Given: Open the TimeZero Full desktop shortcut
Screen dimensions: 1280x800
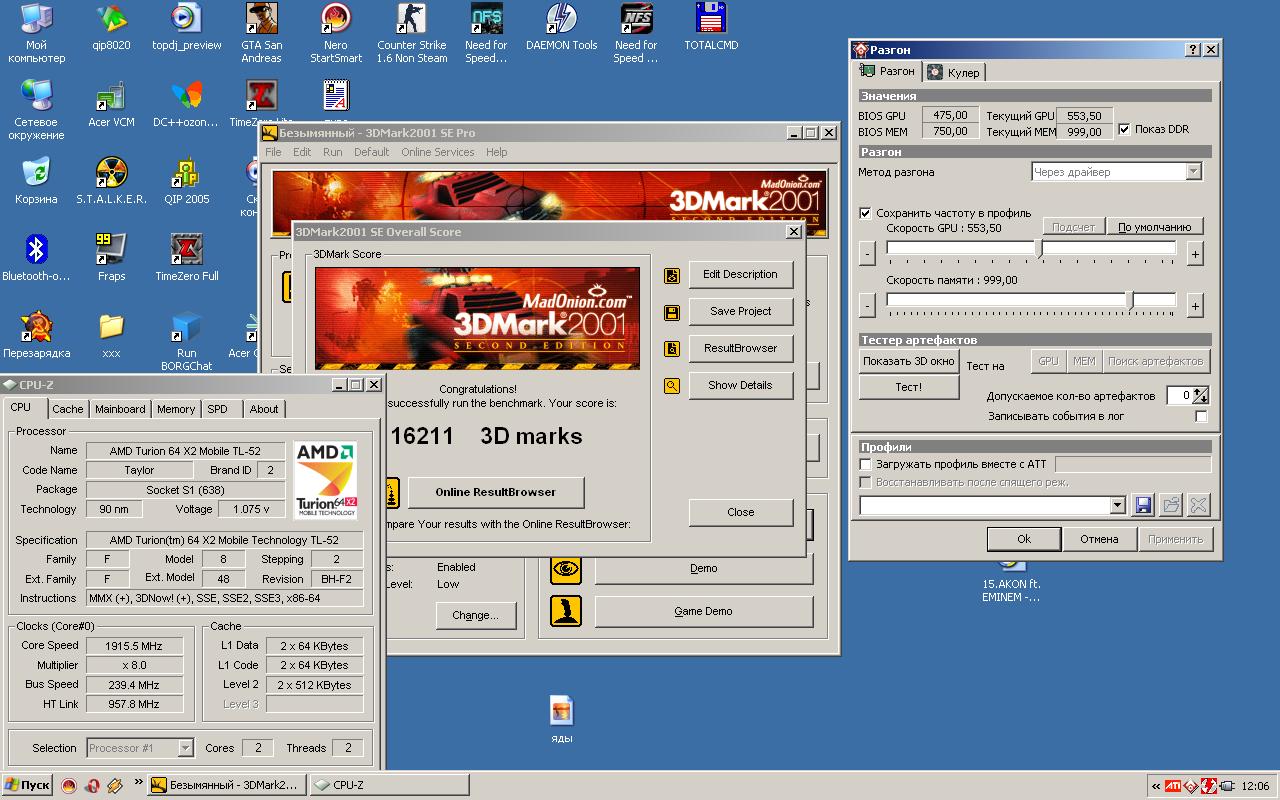Looking at the screenshot, I should tap(186, 249).
